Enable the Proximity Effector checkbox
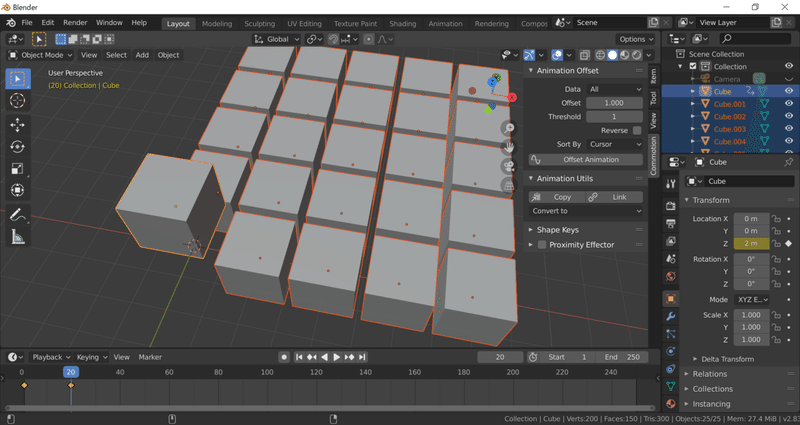The height and width of the screenshot is (425, 800). pos(542,245)
